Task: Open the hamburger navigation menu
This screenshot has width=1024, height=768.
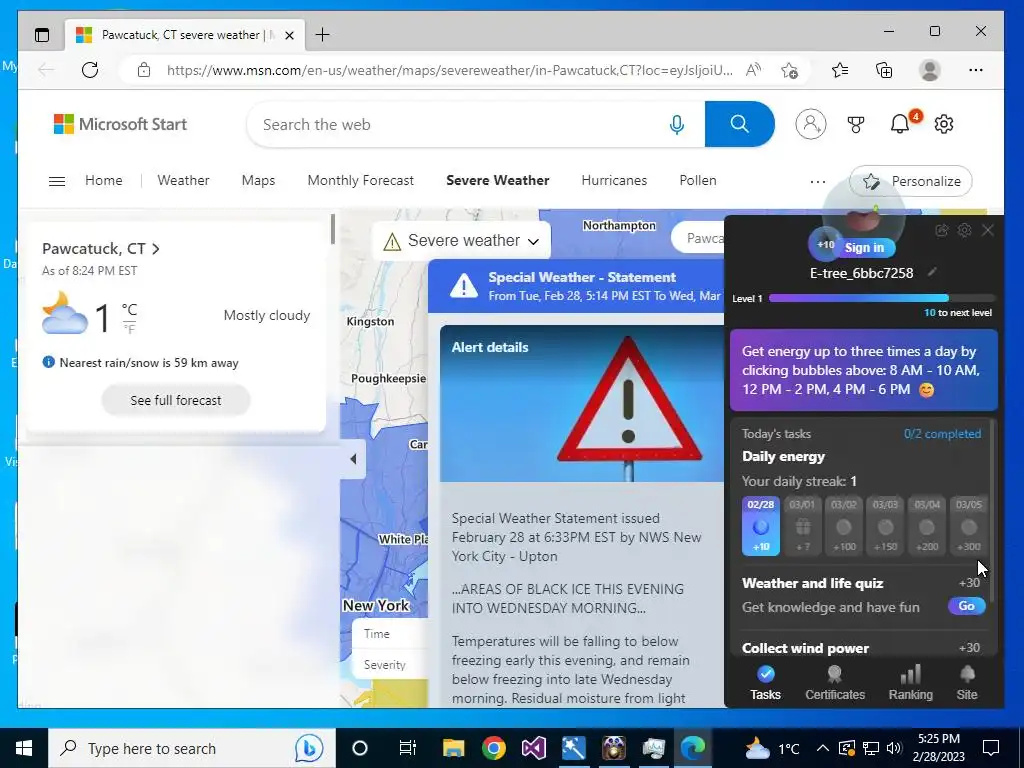Action: pos(57,181)
